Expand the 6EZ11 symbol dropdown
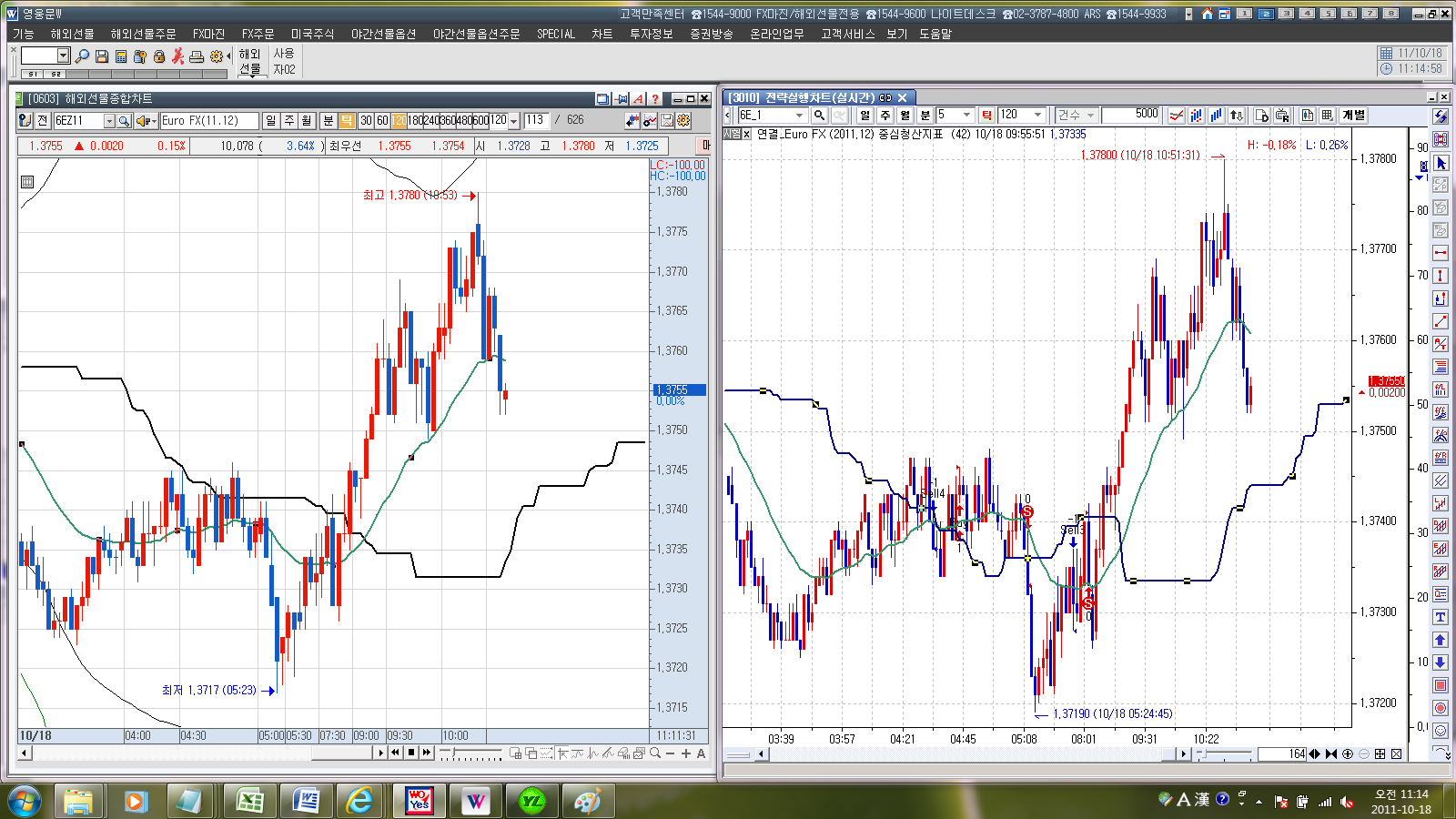 [x=109, y=121]
